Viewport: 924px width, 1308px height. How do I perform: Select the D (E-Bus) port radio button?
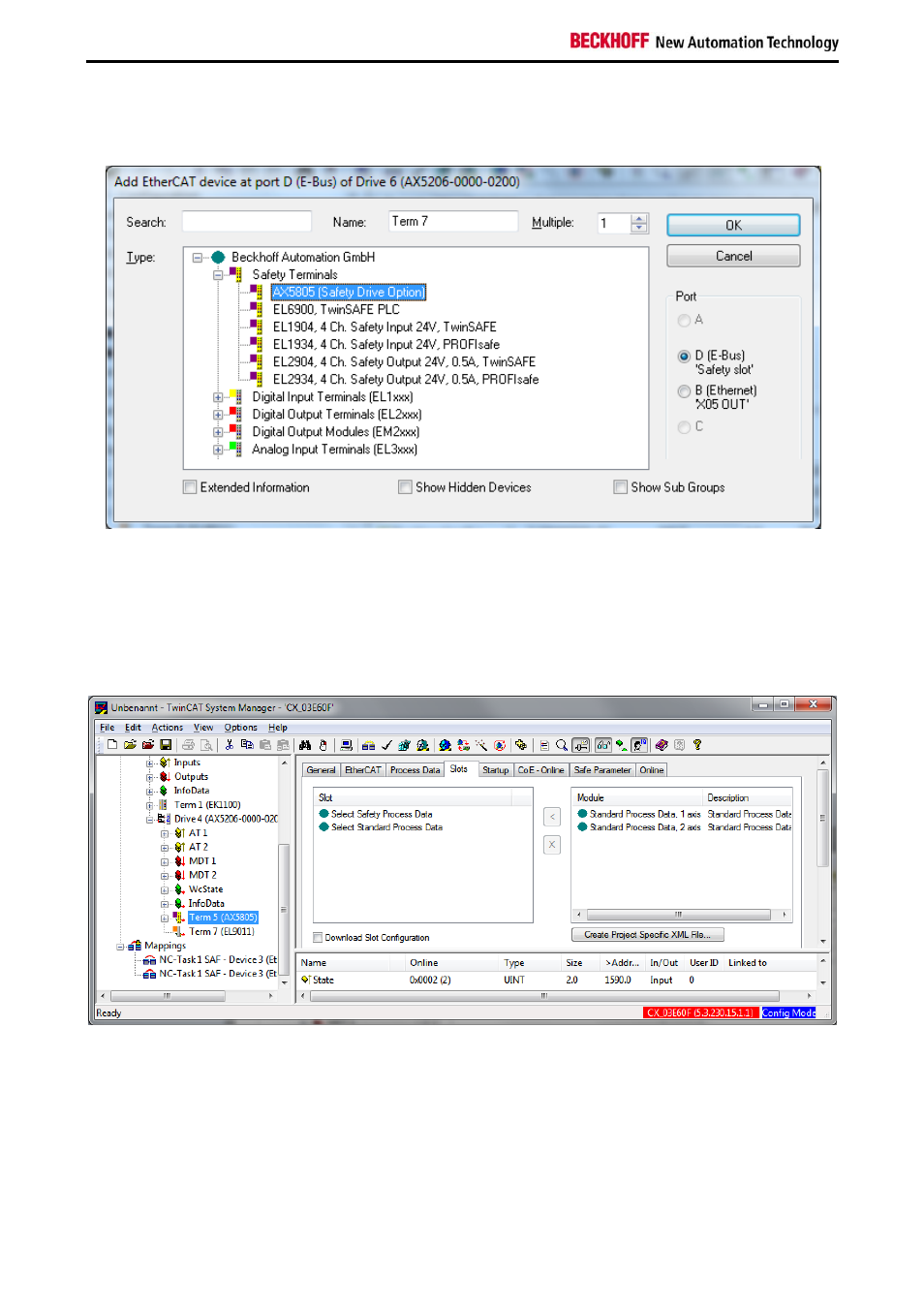click(x=684, y=357)
